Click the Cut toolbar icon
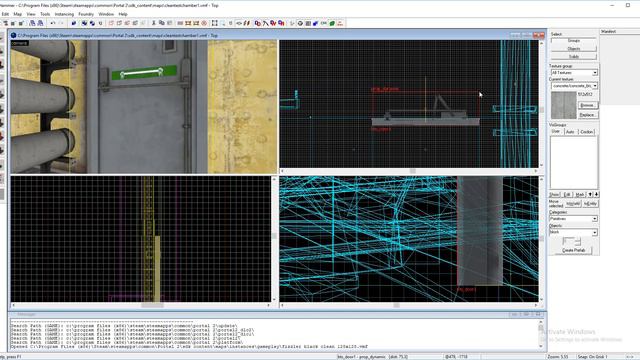The height and width of the screenshot is (360, 640). pyautogui.click(x=154, y=23)
